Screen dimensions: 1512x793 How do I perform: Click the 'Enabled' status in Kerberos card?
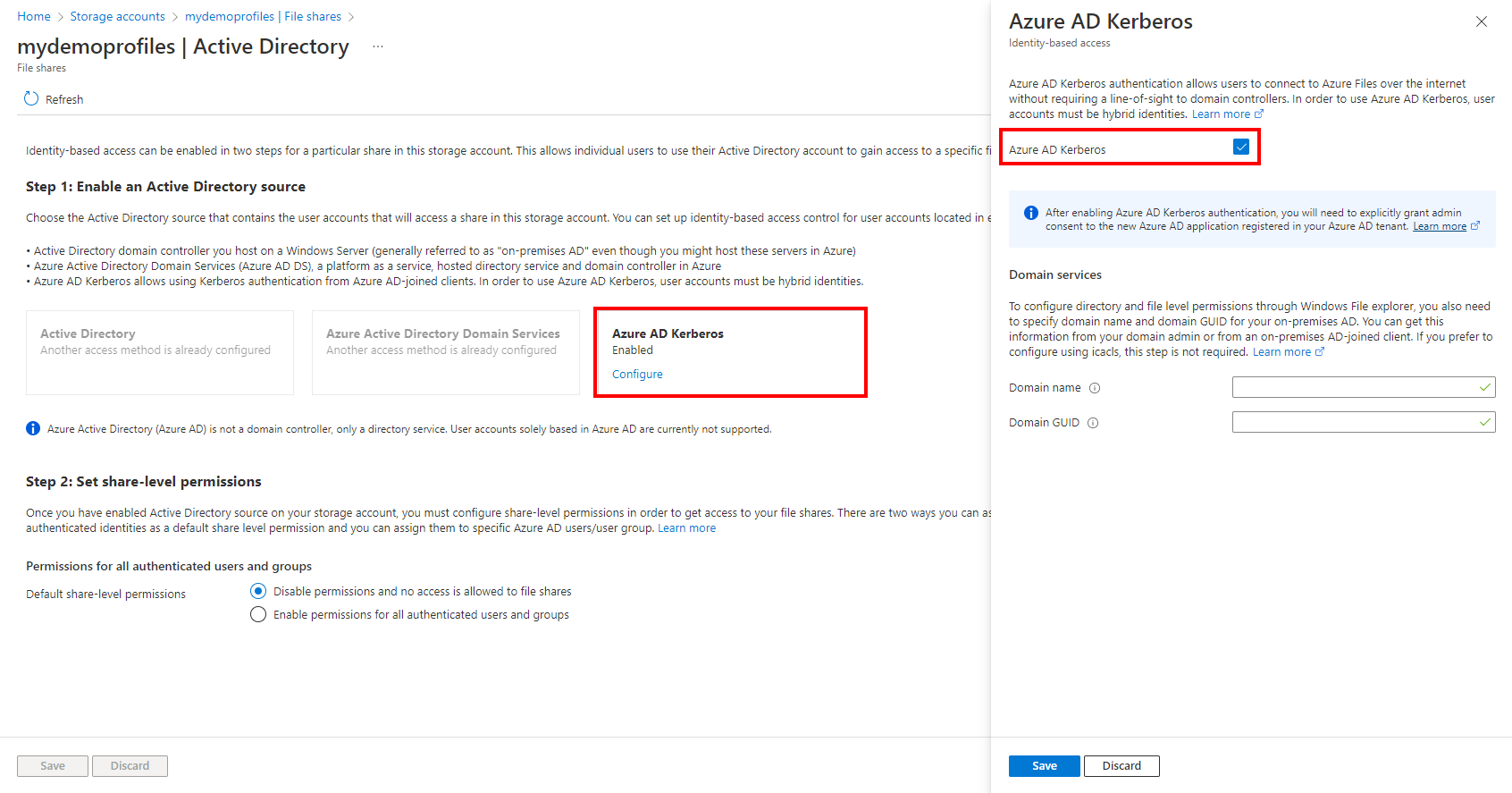pos(633,350)
